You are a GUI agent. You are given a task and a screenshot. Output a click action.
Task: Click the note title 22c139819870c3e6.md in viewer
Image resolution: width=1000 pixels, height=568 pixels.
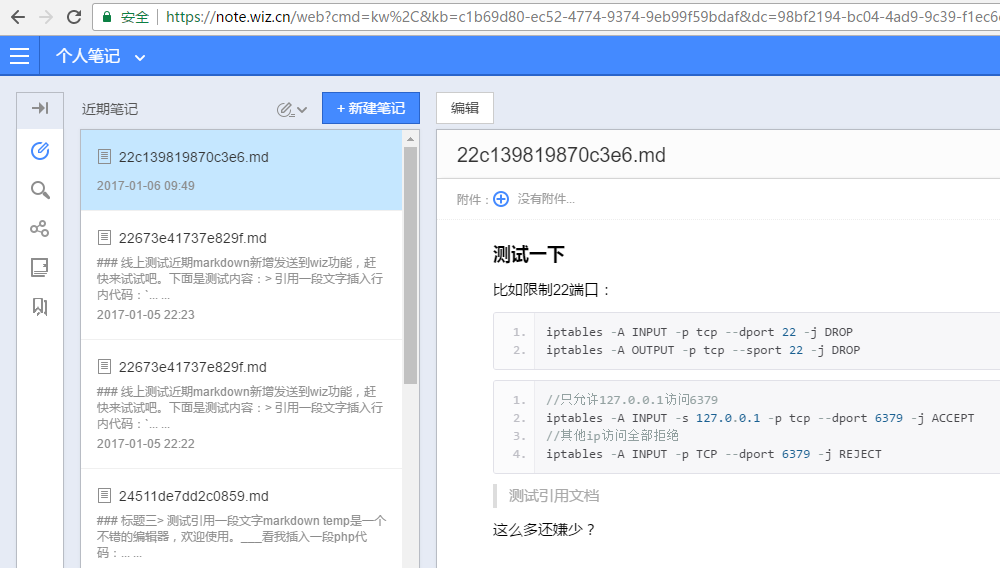[x=561, y=155]
